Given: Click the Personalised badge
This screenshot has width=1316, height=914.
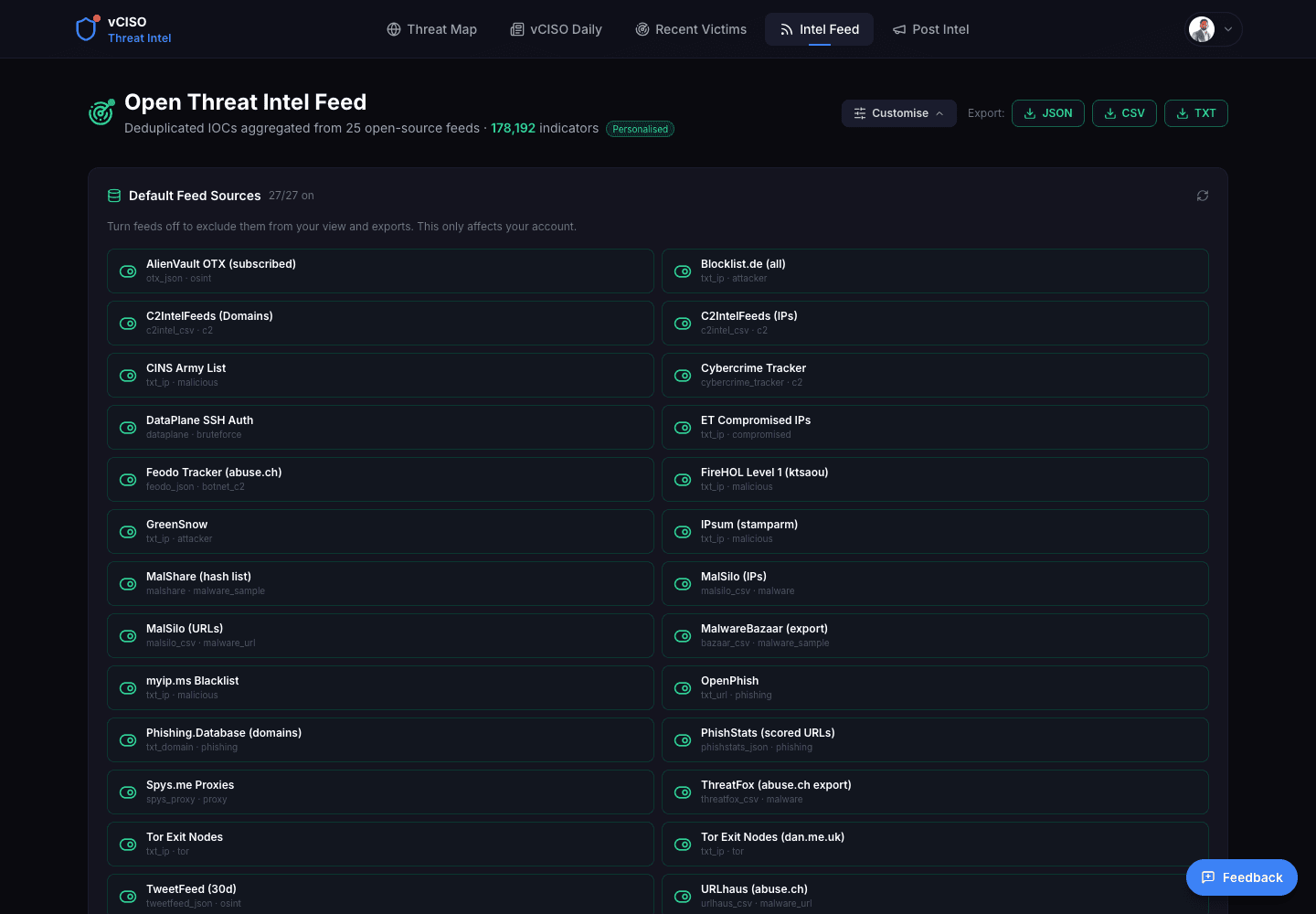Looking at the screenshot, I should tap(640, 129).
